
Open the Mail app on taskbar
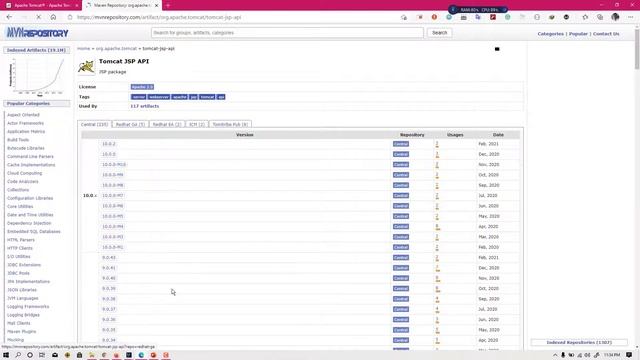(x=55, y=355)
